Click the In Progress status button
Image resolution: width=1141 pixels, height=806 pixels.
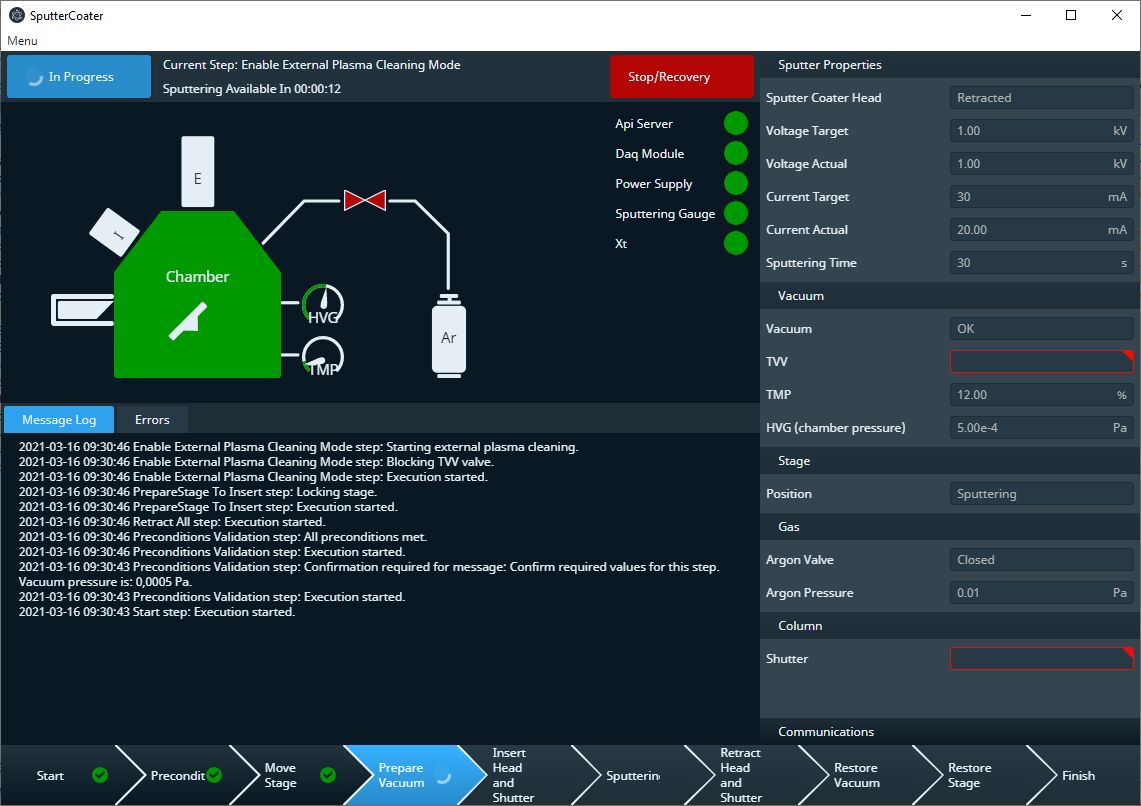point(79,77)
